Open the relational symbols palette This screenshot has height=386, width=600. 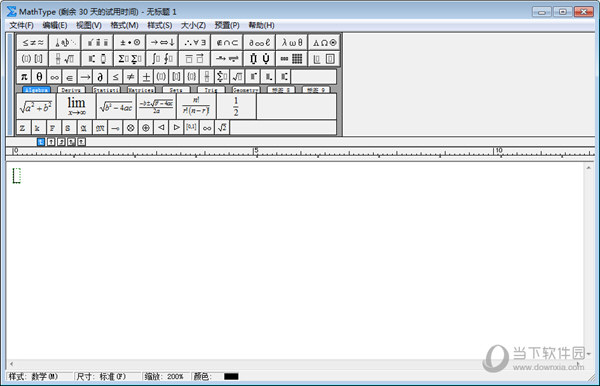(x=33, y=42)
